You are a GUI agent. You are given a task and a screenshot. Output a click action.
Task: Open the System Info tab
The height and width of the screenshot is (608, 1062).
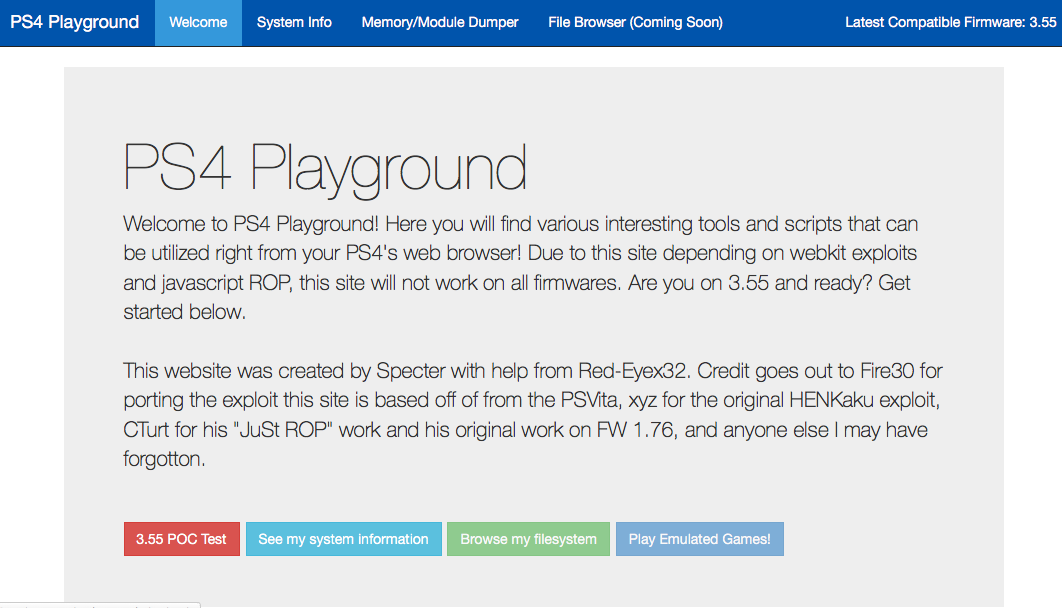click(294, 22)
